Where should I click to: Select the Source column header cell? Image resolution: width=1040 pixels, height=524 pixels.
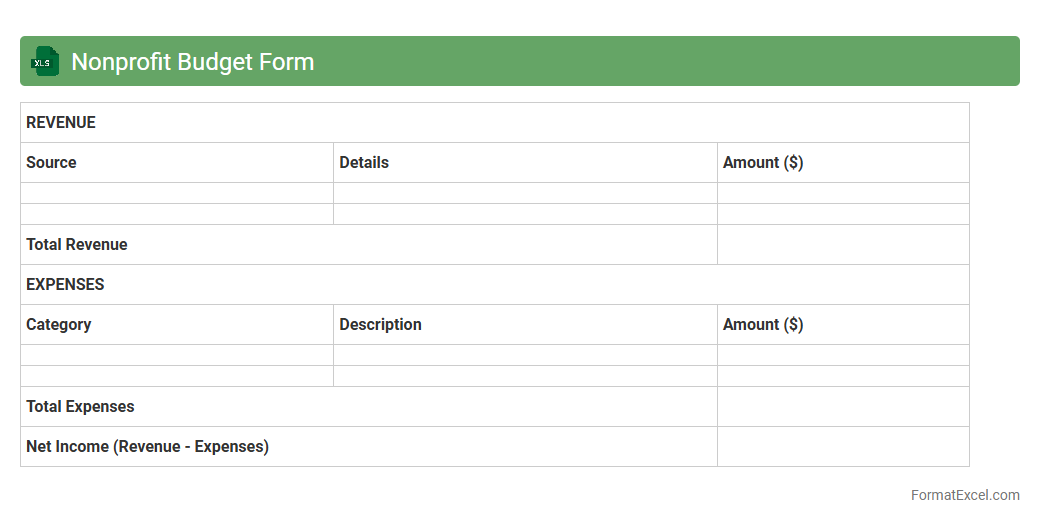click(x=176, y=163)
